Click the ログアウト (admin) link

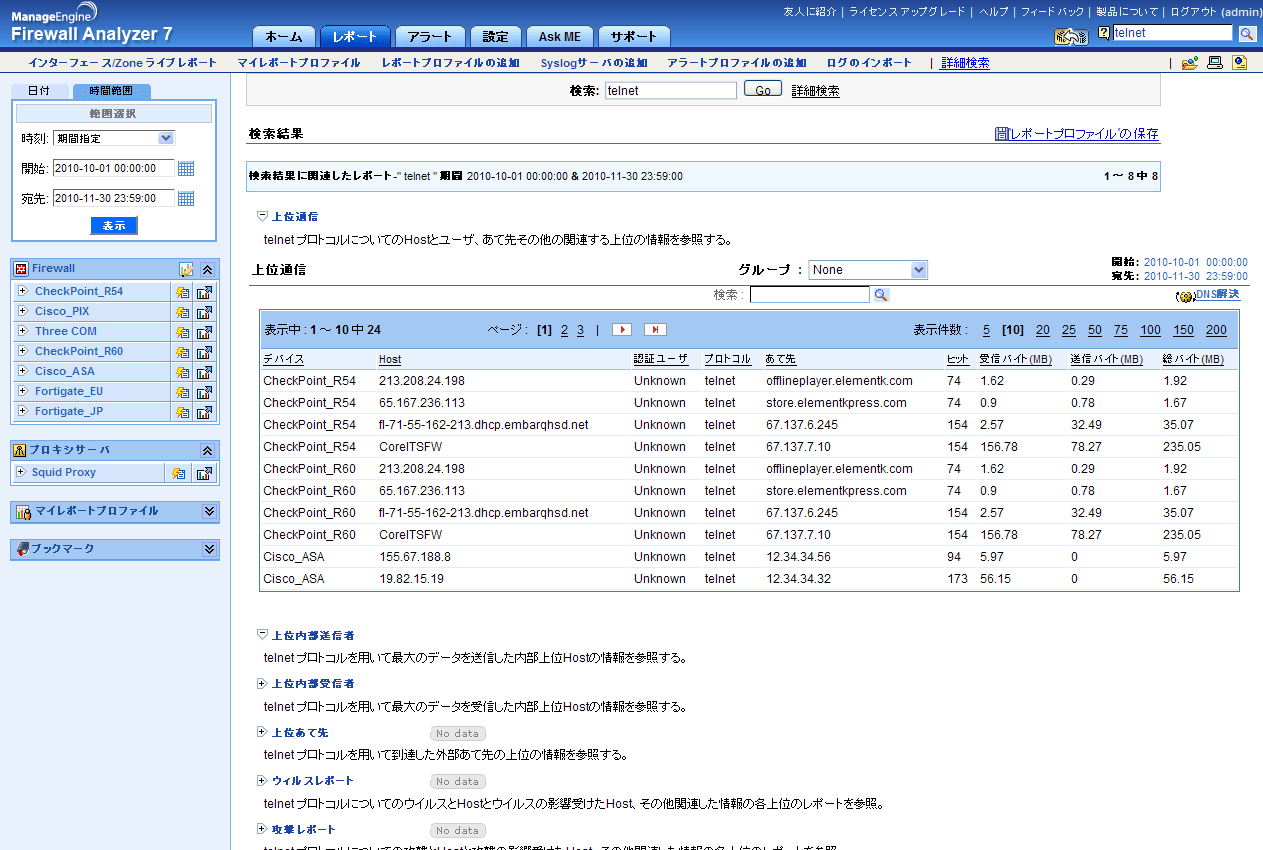click(x=1216, y=12)
